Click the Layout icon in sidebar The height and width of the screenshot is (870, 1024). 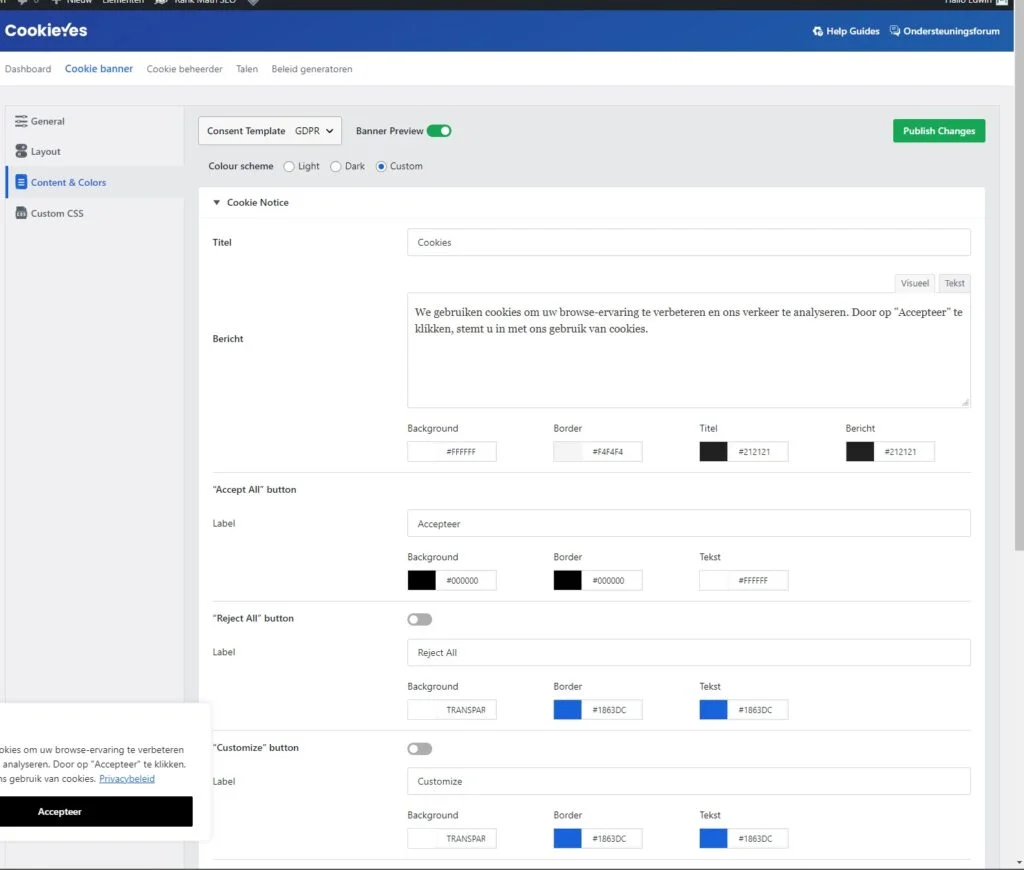(x=22, y=152)
